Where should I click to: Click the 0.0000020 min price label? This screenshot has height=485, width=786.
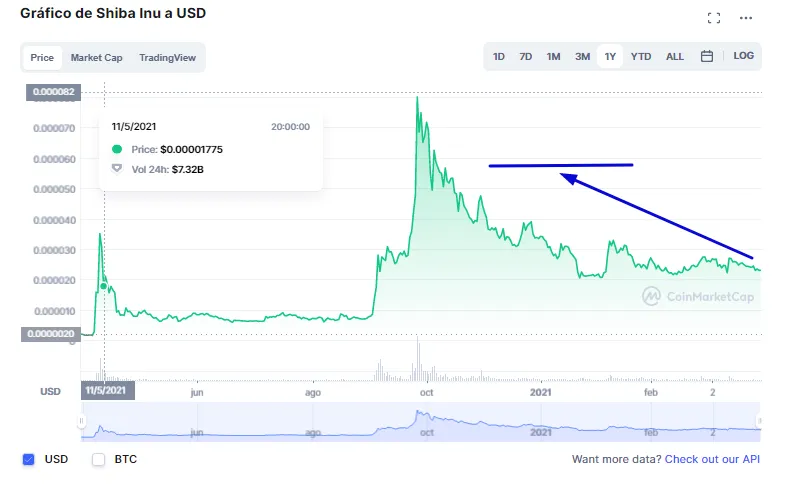tap(51, 334)
